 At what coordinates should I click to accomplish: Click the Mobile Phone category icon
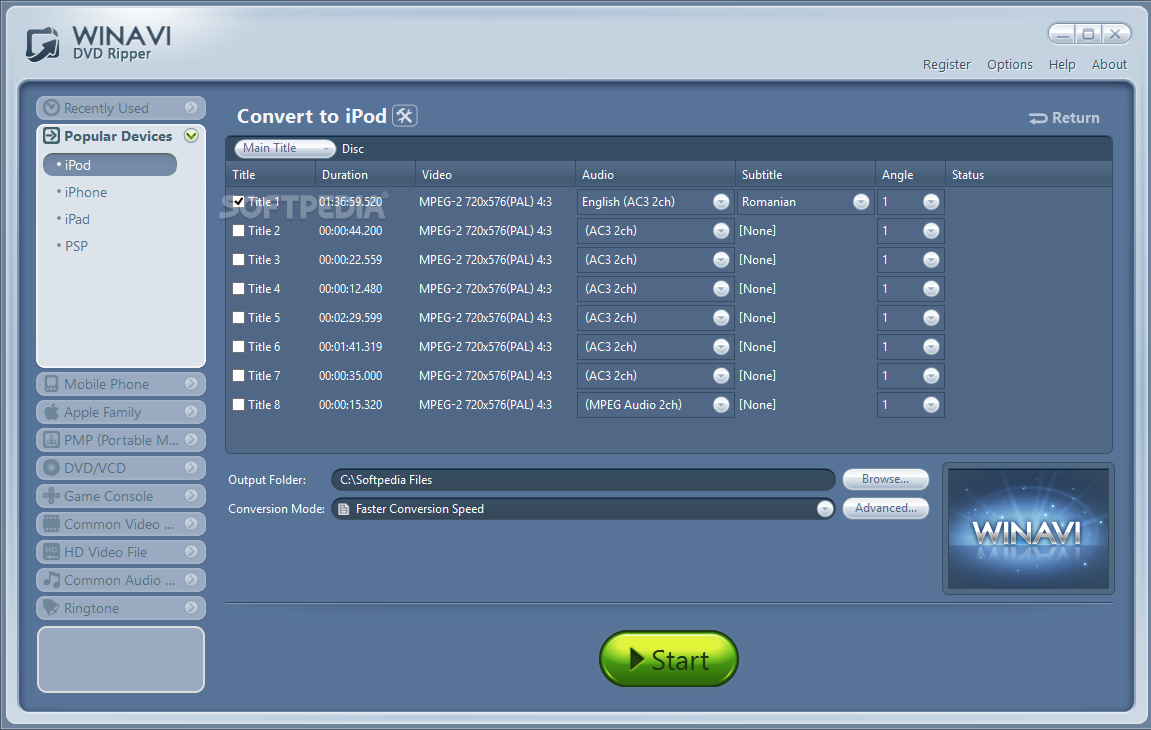[51, 384]
